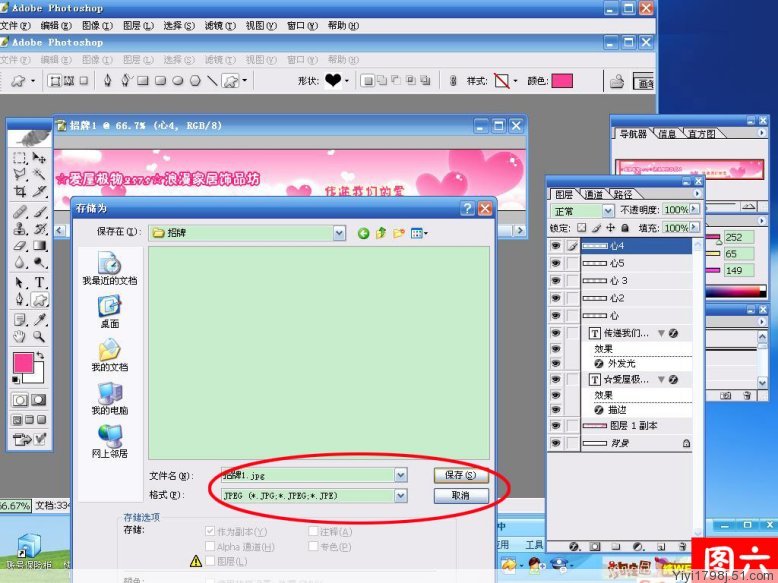Screen dimensions: 778x583
Task: Open the 文件 menu
Action: tap(15, 25)
